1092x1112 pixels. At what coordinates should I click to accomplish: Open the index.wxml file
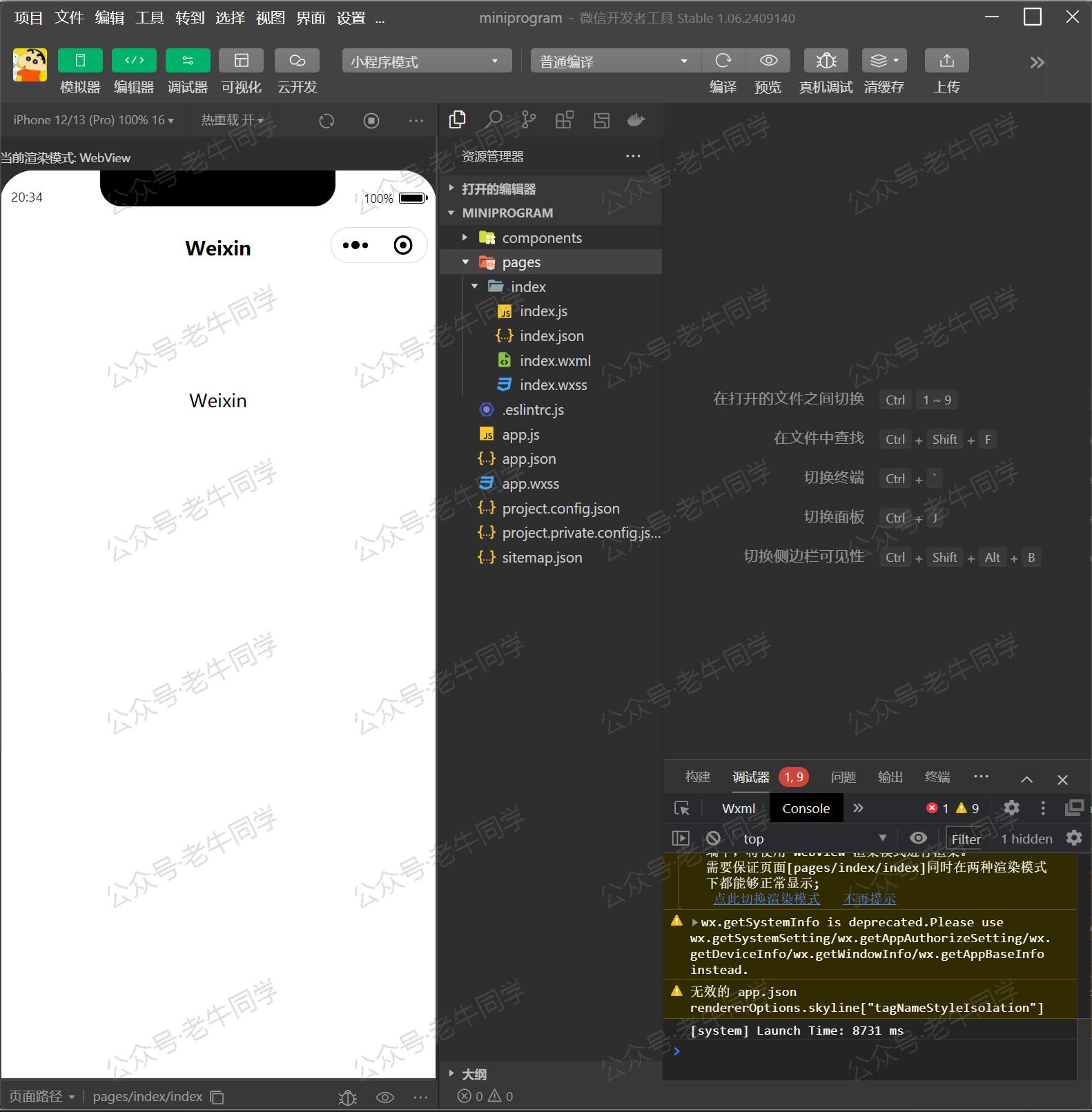pos(551,360)
